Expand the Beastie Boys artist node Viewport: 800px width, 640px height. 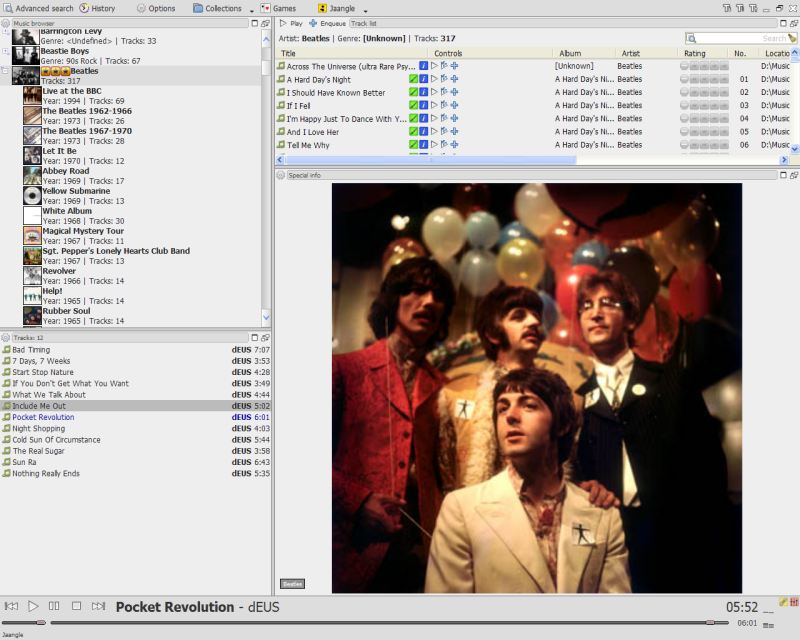(5, 51)
